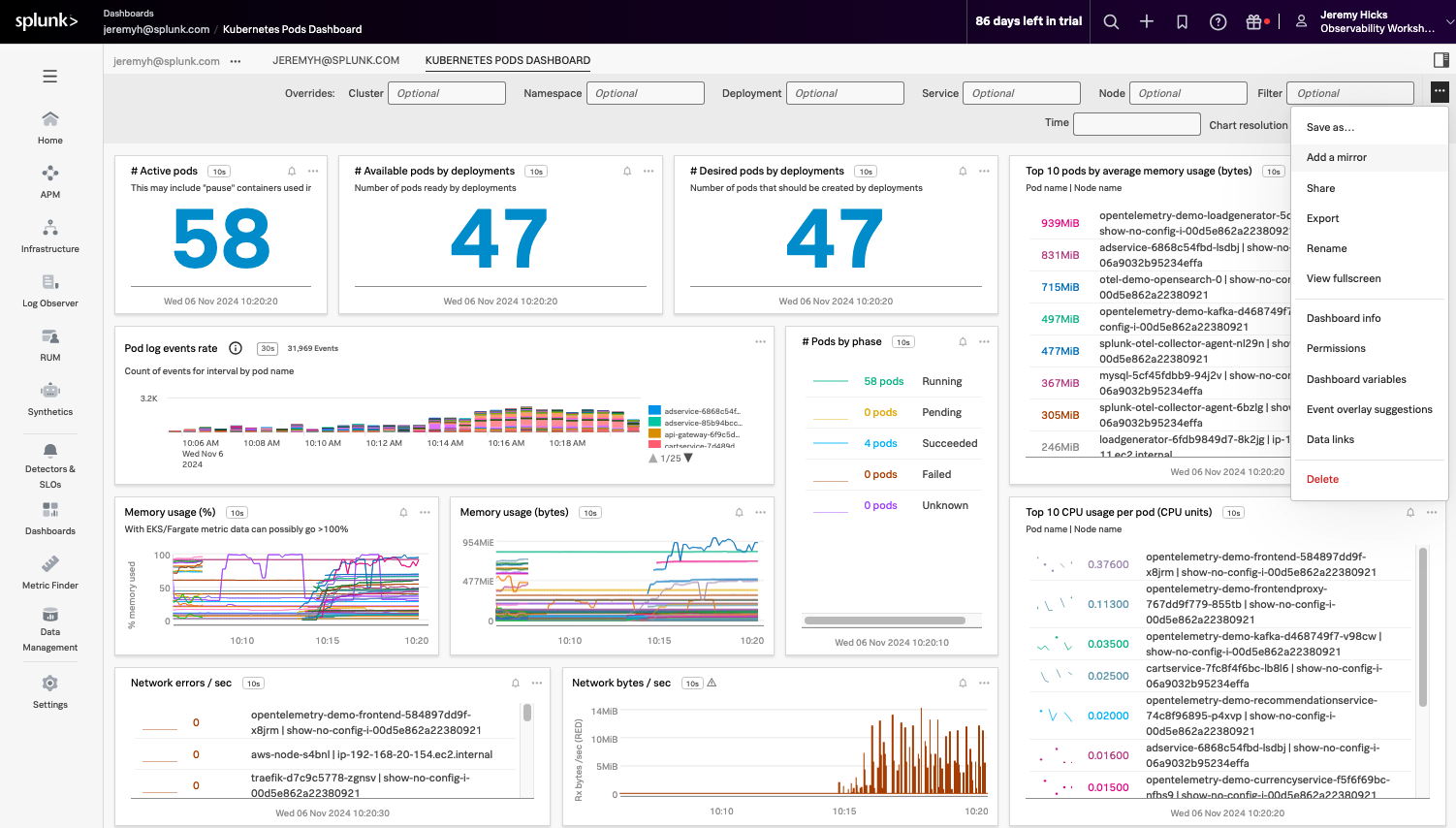The height and width of the screenshot is (828, 1456).
Task: Click alert bell on Active pods chart
Action: [x=292, y=172]
